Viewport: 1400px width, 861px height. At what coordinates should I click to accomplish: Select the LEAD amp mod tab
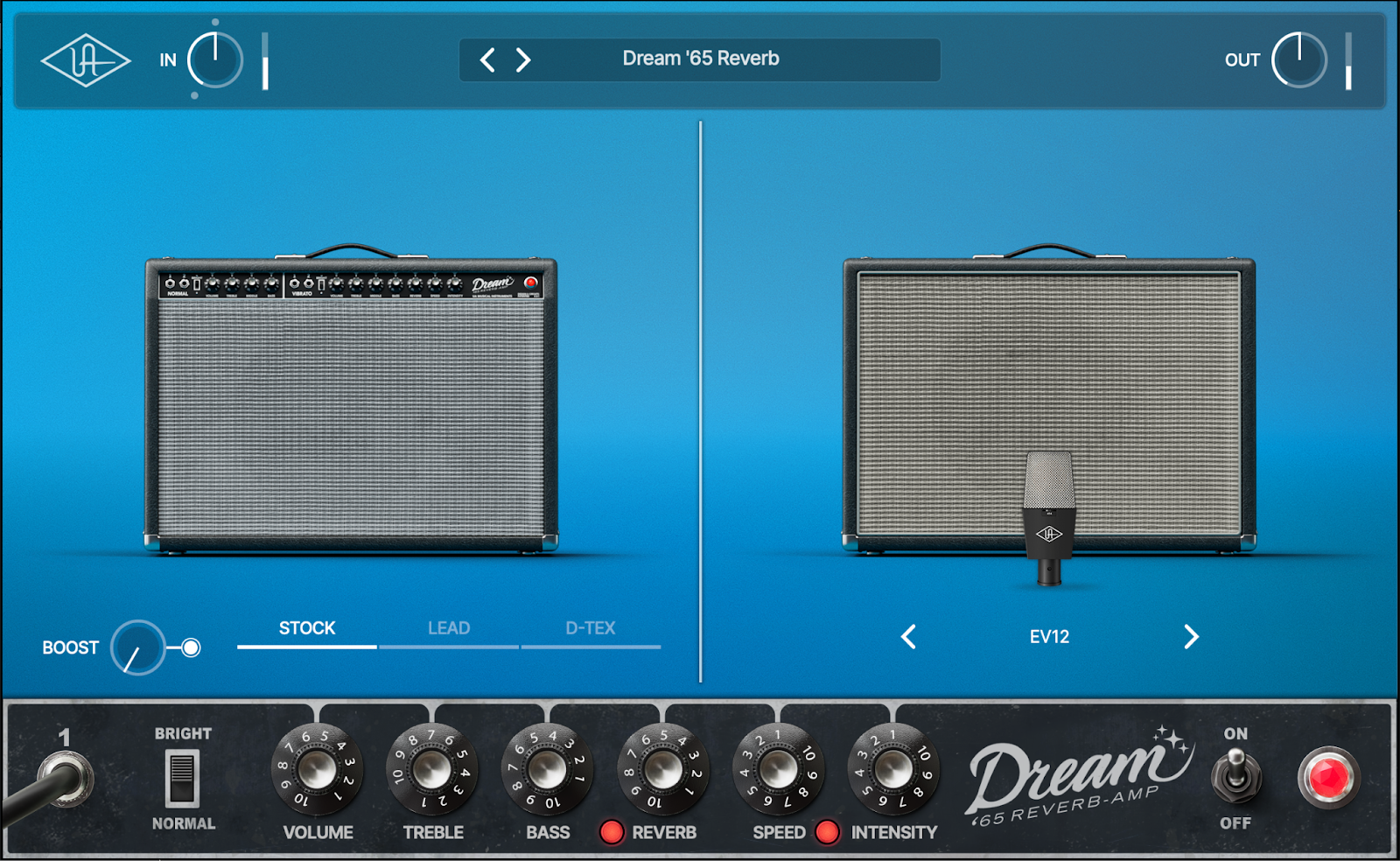(449, 628)
